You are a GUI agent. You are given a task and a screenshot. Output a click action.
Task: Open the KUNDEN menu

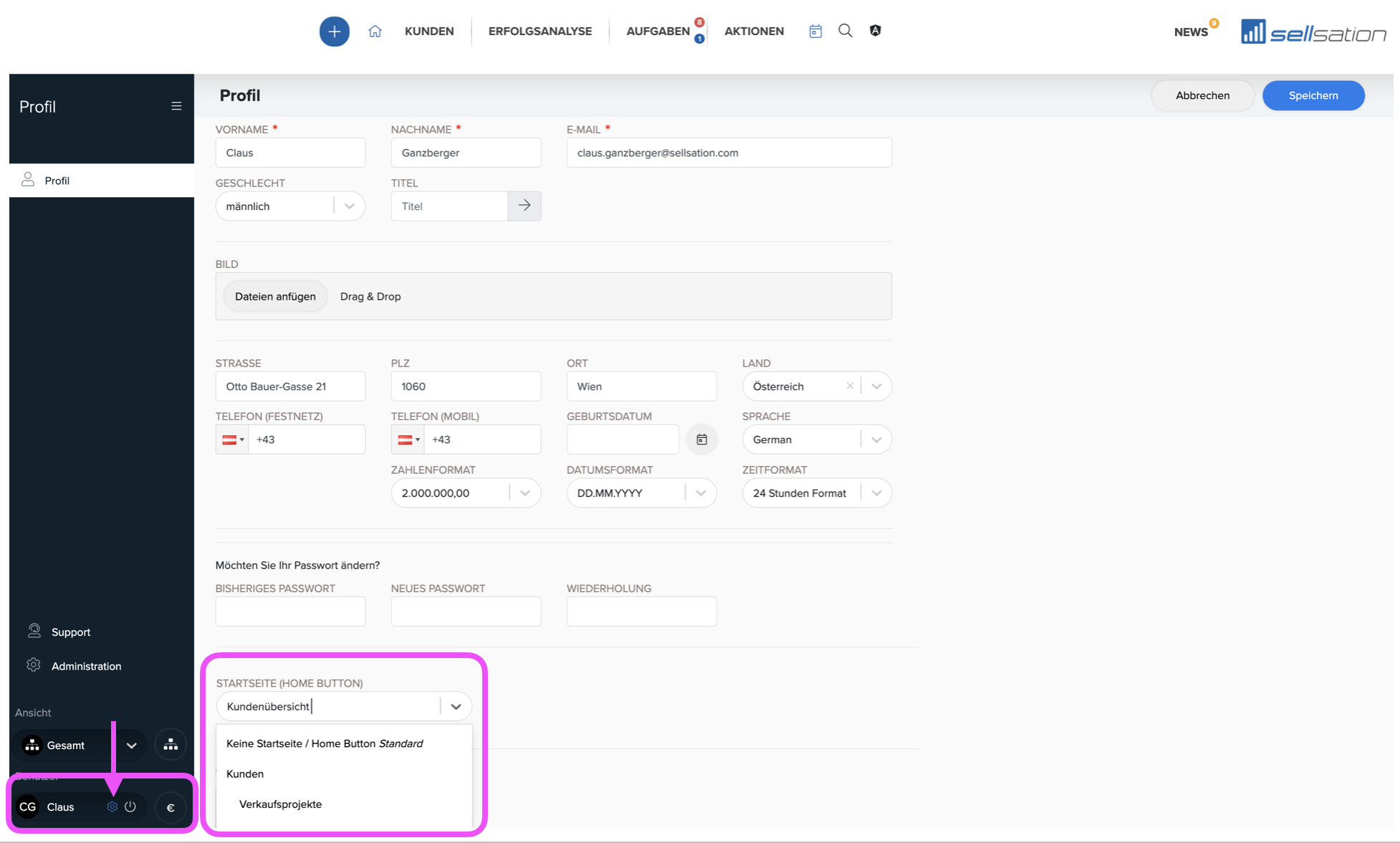click(429, 31)
